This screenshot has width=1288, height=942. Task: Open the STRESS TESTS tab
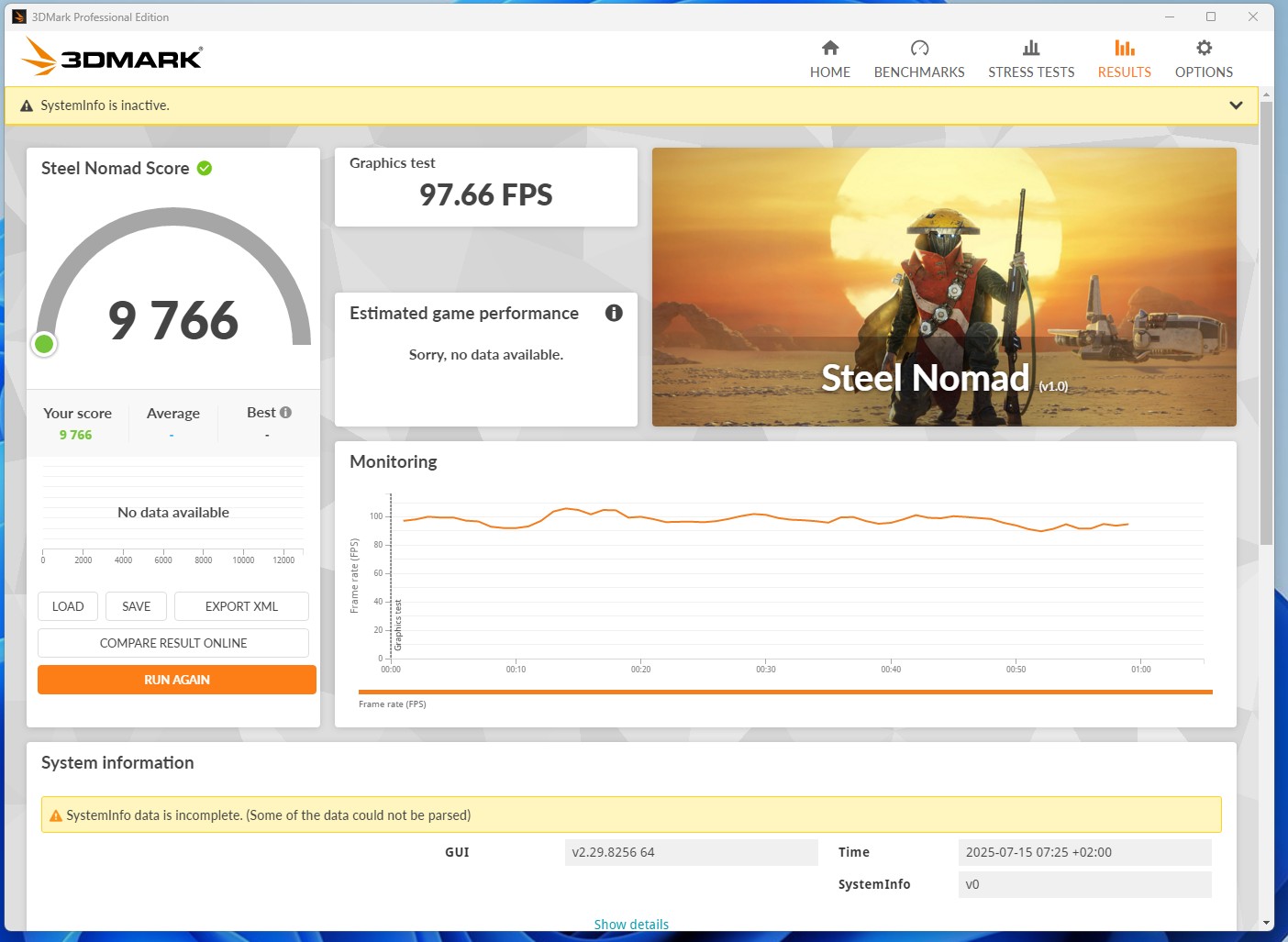1031,60
